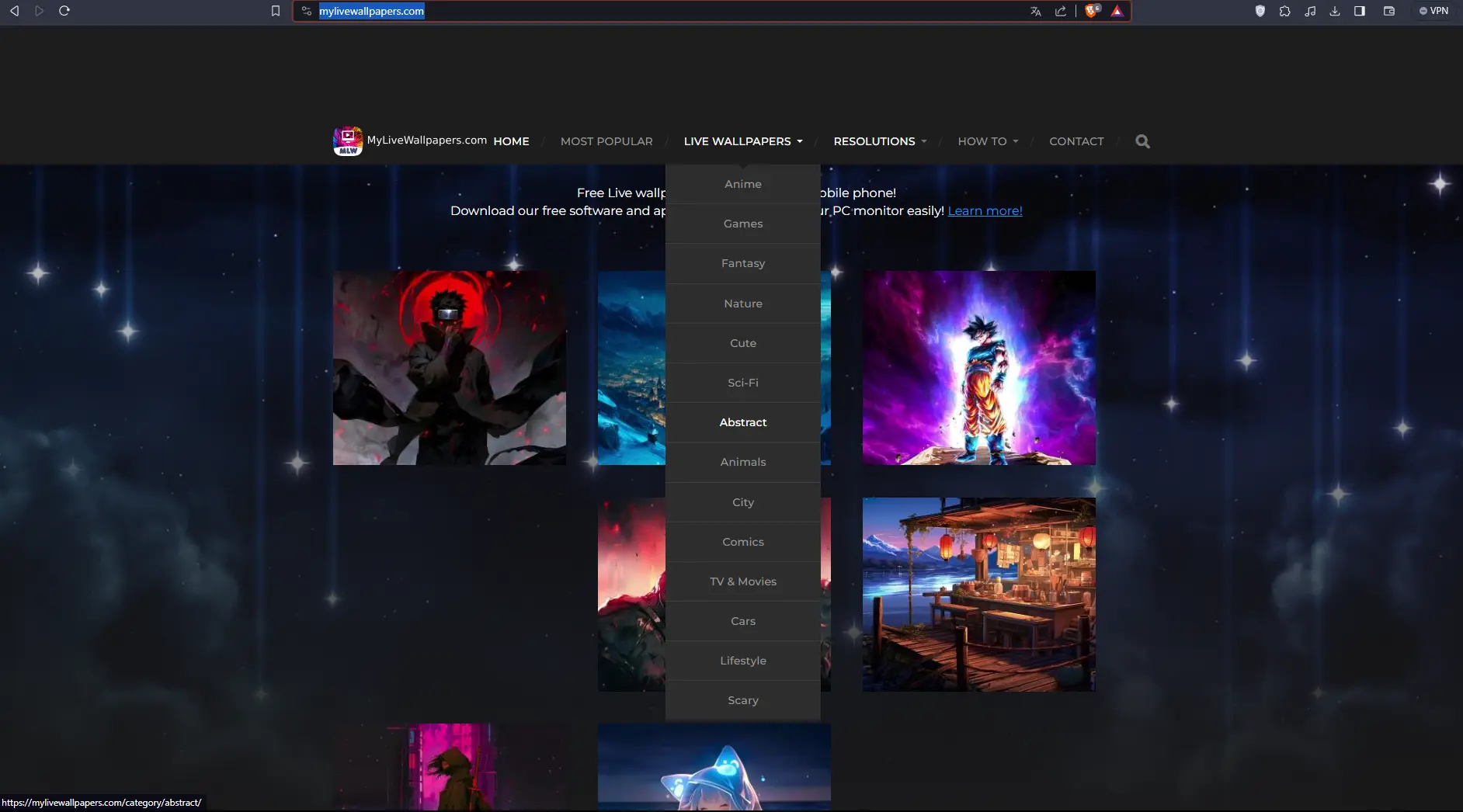Viewport: 1463px width, 812px height.
Task: Choose the Sci-Fi category
Action: [743, 383]
